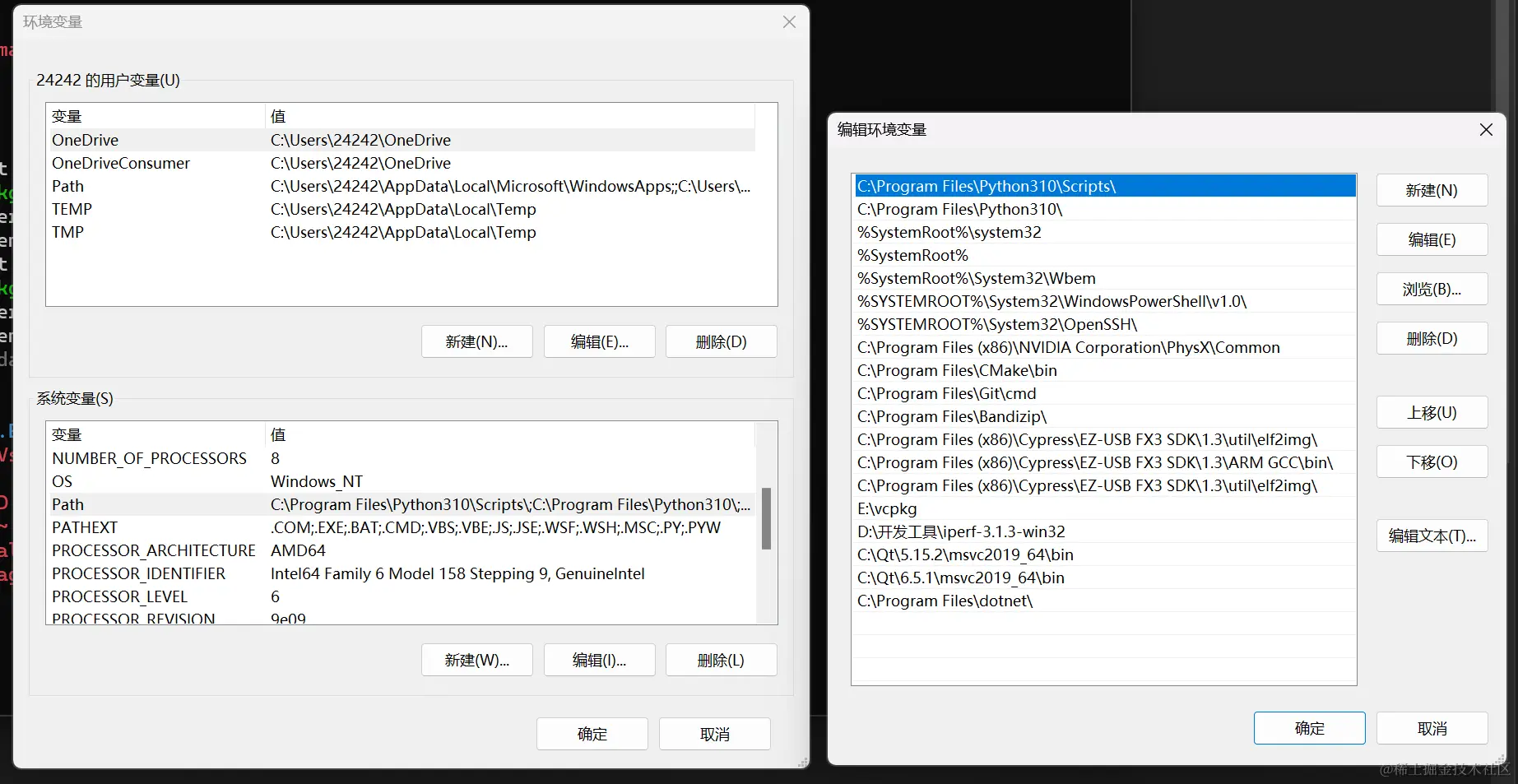Select the C:\Program Files\Python310\ entry
The height and width of the screenshot is (784, 1518).
(1104, 209)
